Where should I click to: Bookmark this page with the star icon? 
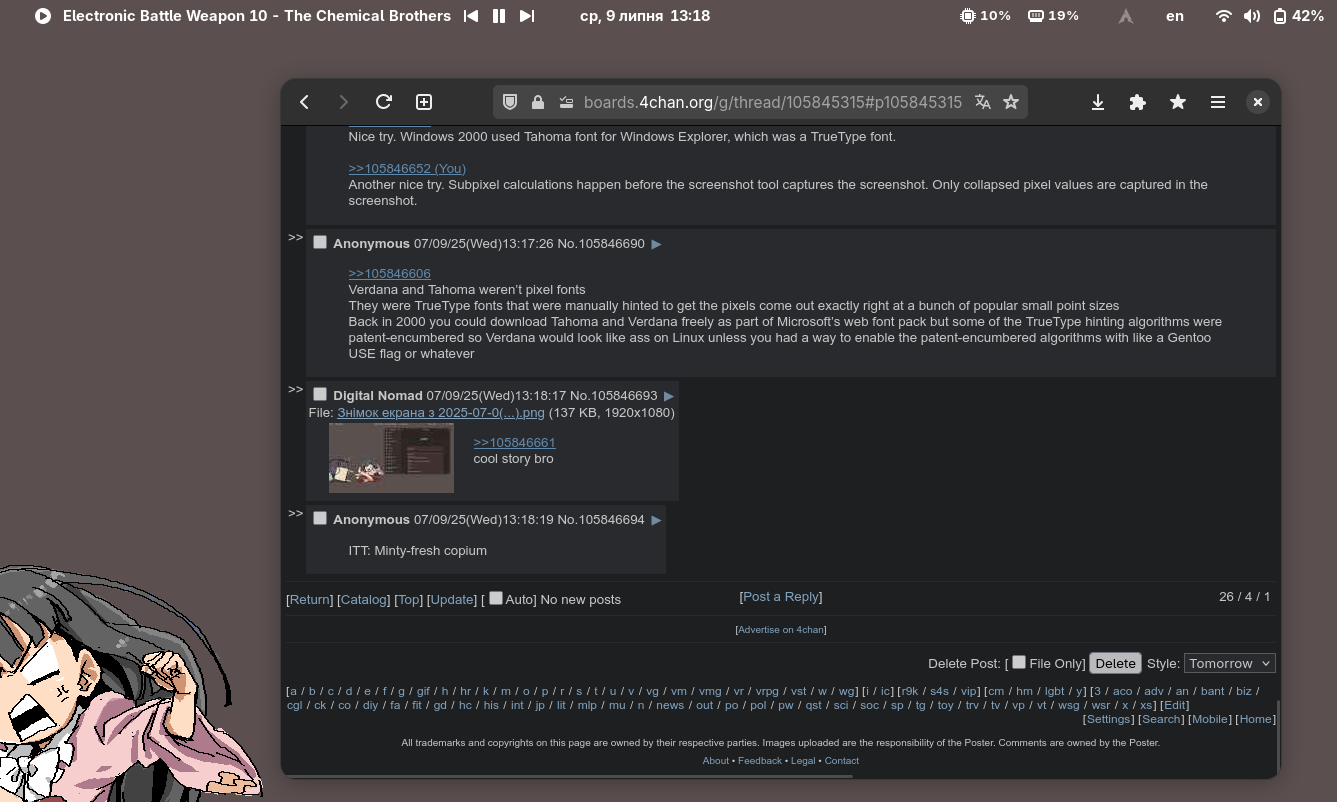coord(1011,102)
